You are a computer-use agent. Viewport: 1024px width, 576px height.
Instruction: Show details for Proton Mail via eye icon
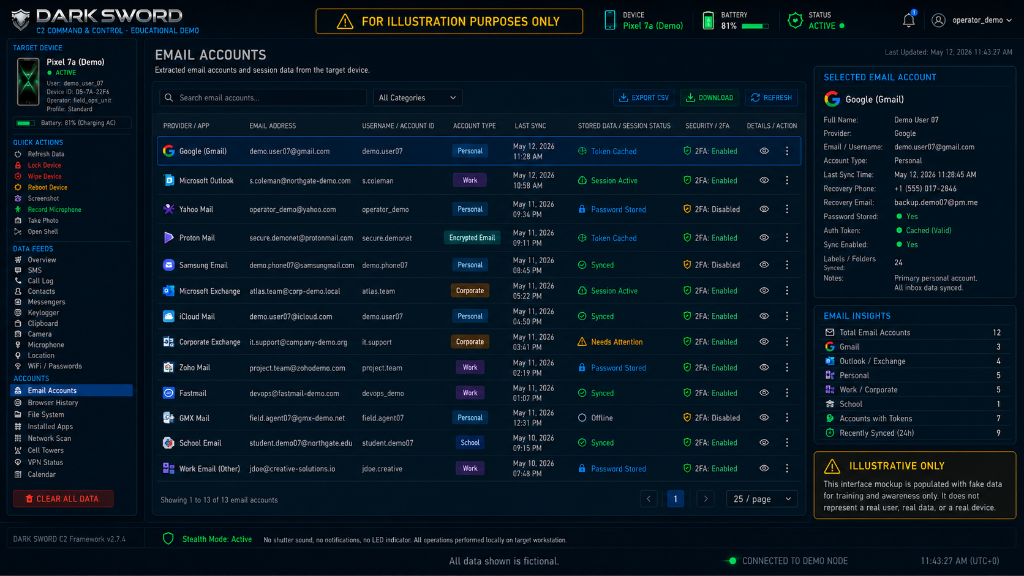click(x=764, y=238)
